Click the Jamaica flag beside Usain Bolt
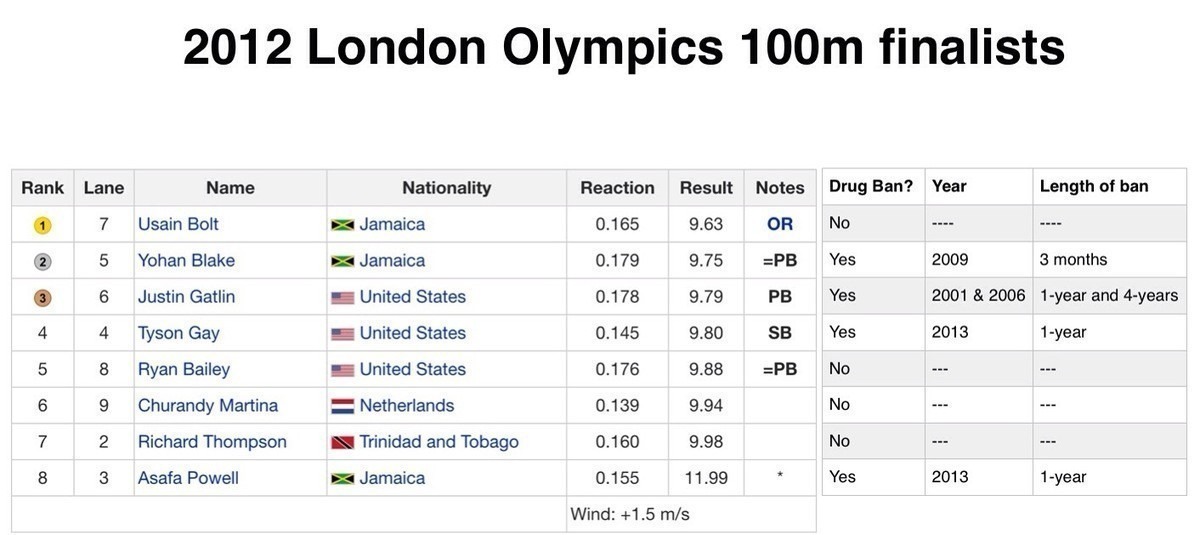This screenshot has width=1200, height=535. [x=343, y=225]
